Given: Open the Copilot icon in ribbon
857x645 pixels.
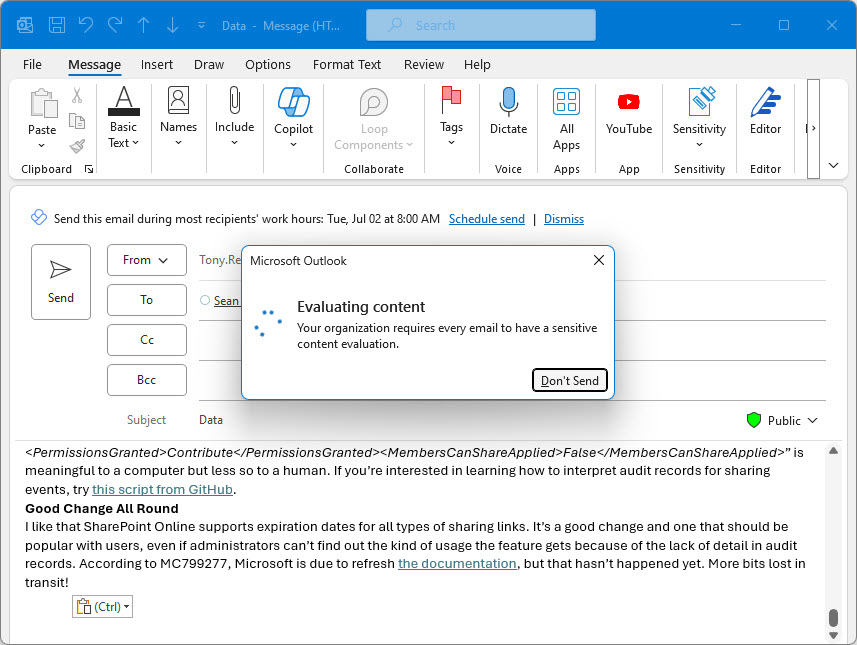Looking at the screenshot, I should 293,103.
